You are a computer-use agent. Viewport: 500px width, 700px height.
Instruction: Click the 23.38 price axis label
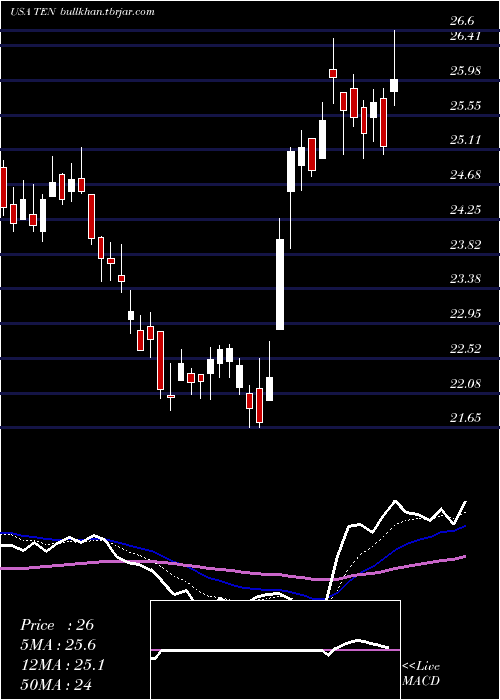pos(466,279)
